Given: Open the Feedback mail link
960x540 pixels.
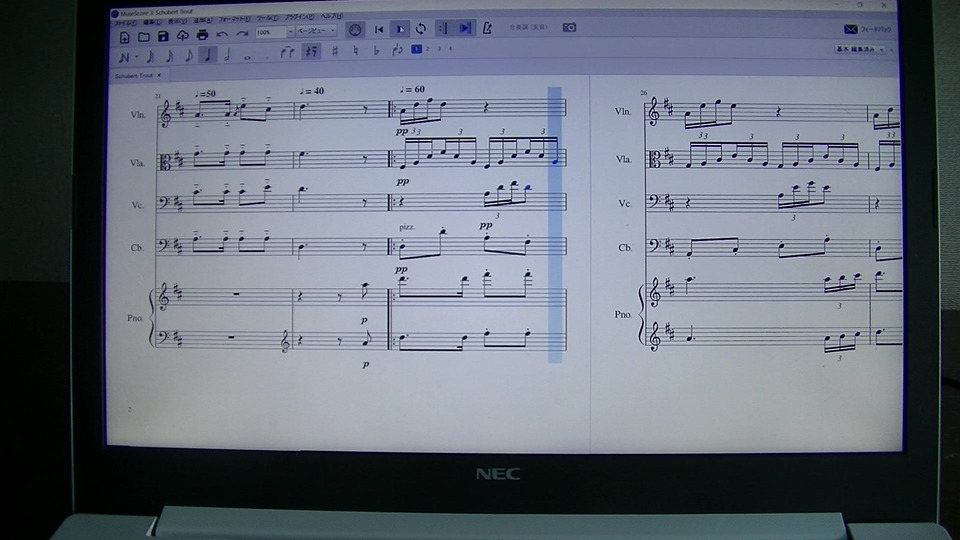Looking at the screenshot, I should coord(867,29).
